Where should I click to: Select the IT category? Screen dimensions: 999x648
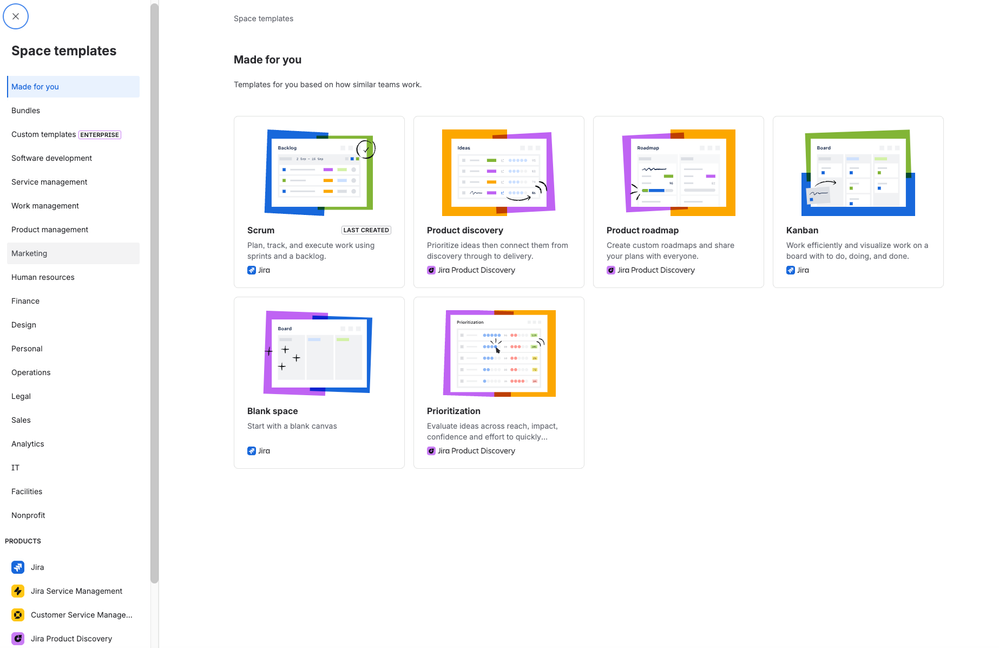click(73, 467)
